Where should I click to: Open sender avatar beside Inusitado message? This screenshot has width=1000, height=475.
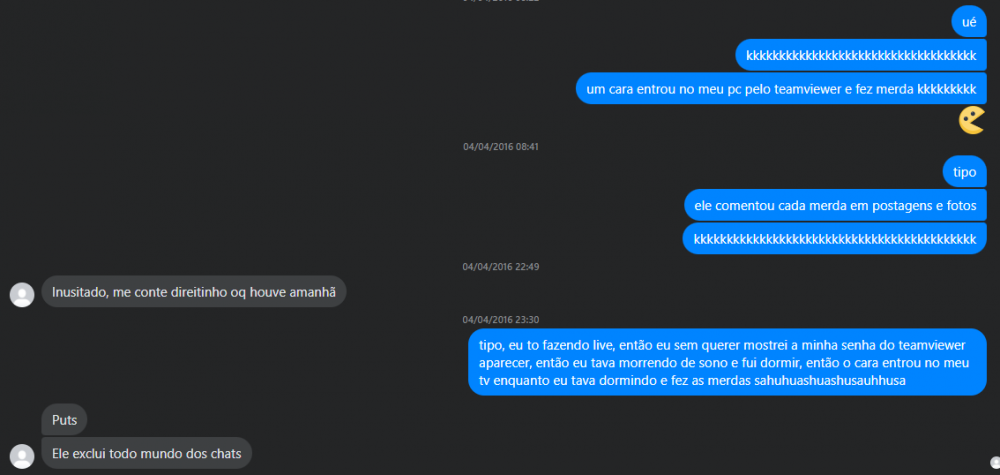point(22,295)
